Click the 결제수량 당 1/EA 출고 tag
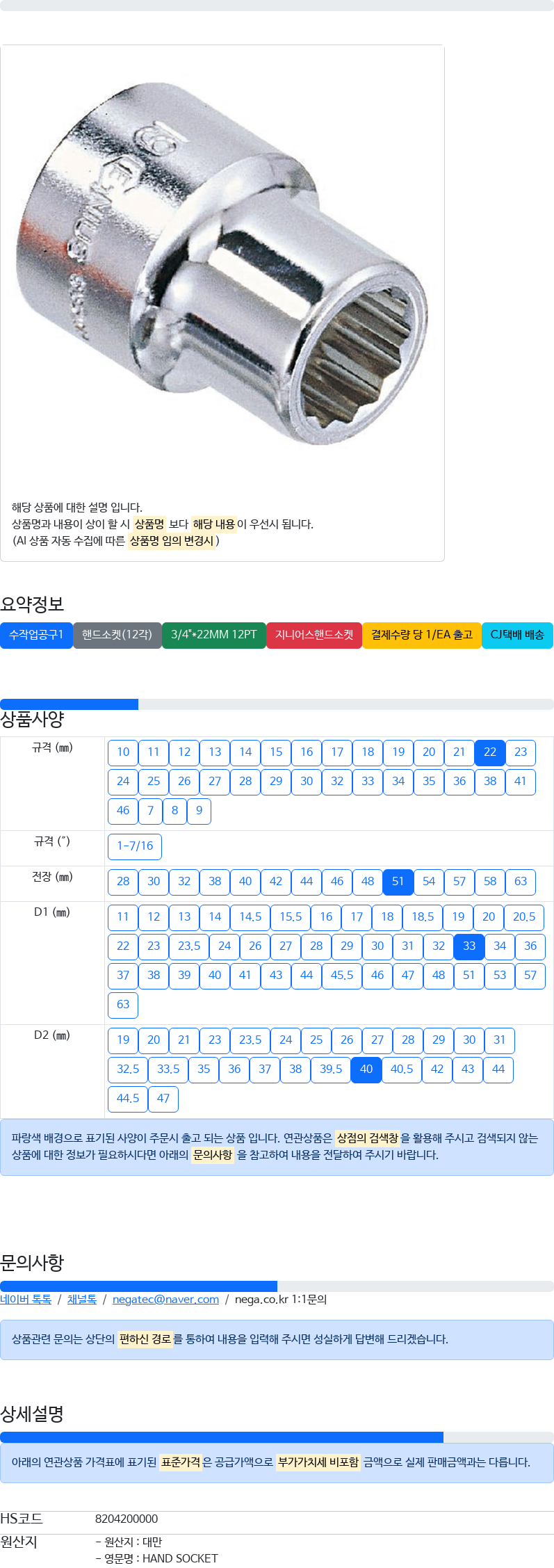The image size is (554, 1568). tap(422, 635)
